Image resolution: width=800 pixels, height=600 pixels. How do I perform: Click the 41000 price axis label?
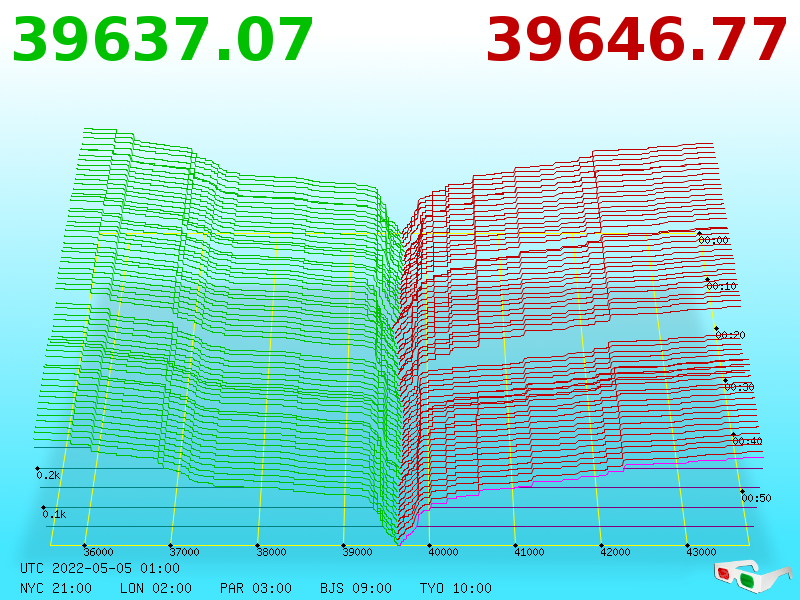(530, 552)
